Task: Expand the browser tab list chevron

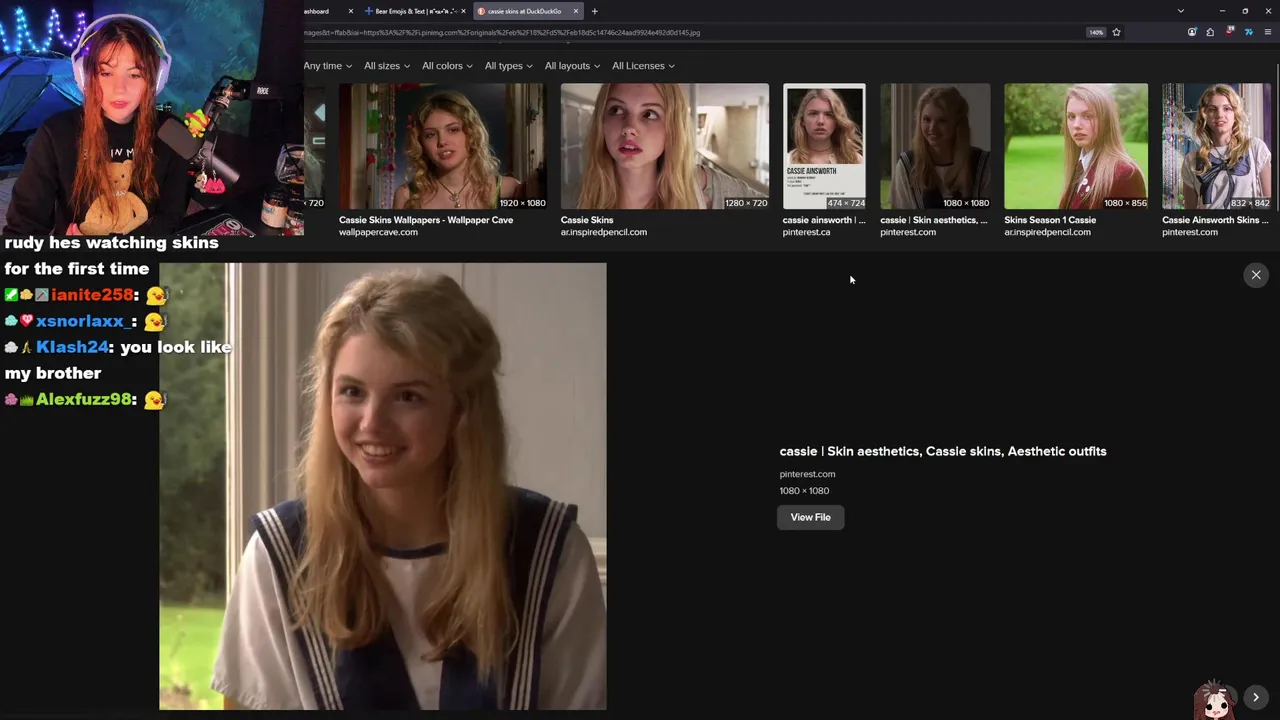Action: [1181, 11]
